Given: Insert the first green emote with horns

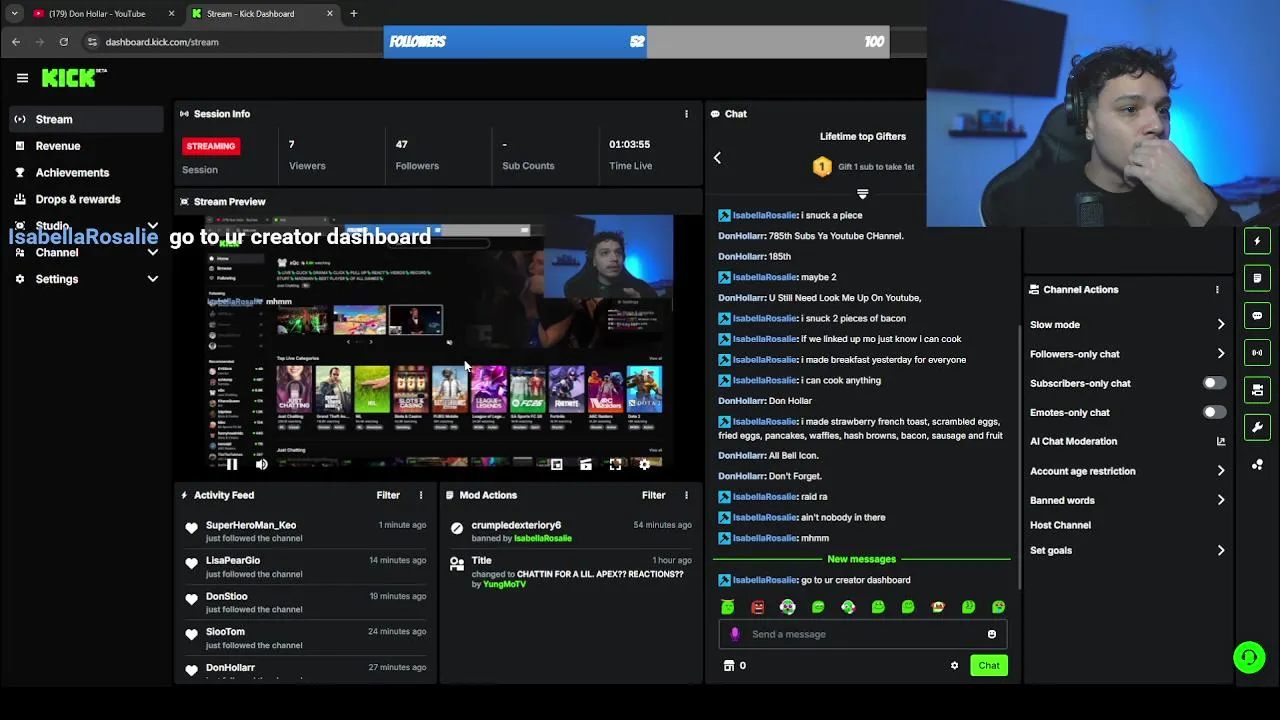Looking at the screenshot, I should pyautogui.click(x=728, y=607).
